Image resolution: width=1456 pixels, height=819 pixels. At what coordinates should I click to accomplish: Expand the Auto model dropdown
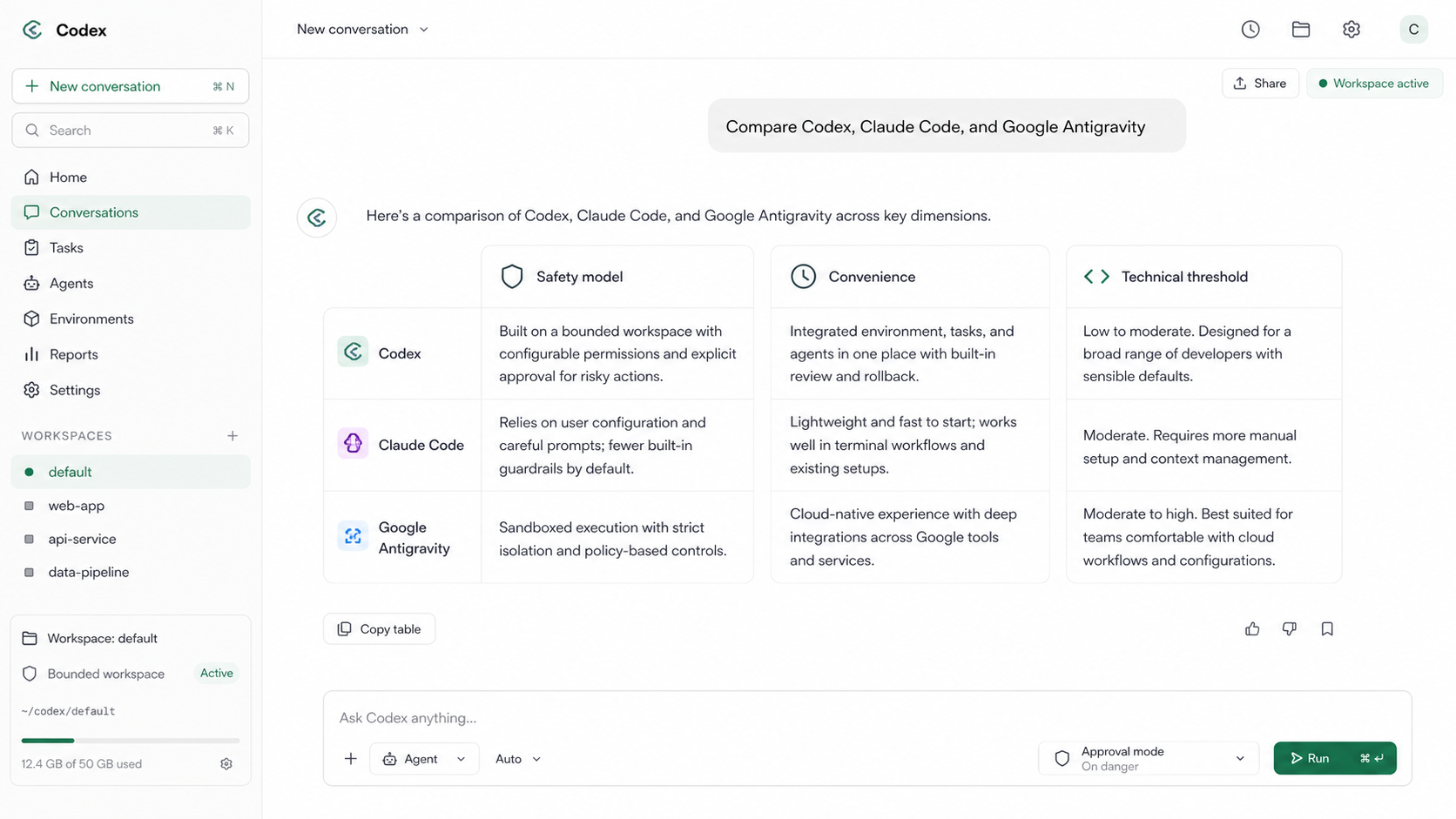click(x=518, y=759)
